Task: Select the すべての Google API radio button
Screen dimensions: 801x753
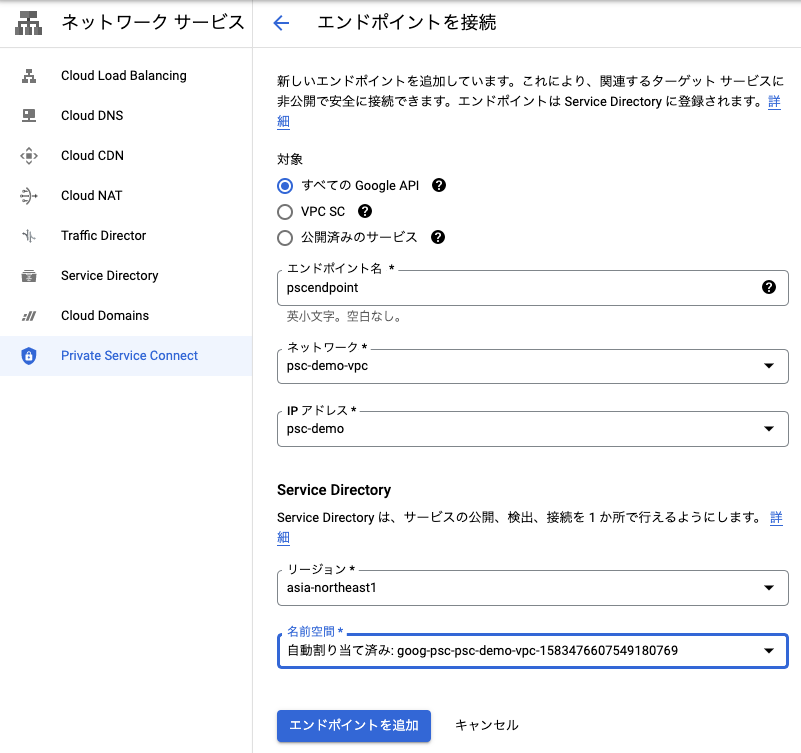Action: 286,185
